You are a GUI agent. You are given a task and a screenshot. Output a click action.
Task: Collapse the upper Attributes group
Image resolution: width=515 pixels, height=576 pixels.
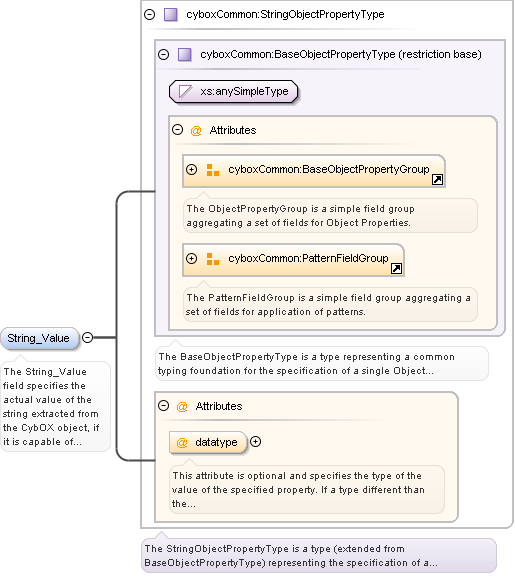point(177,130)
